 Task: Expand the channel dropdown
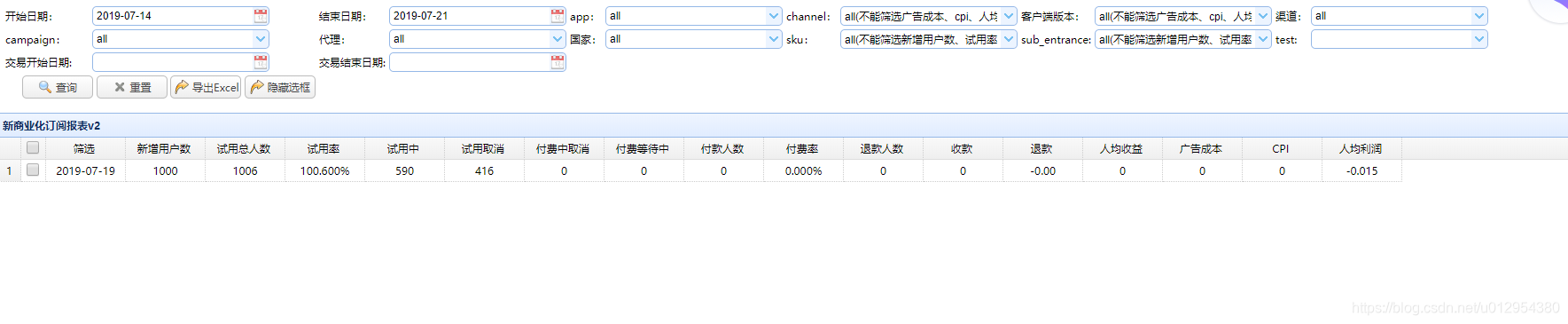[1009, 16]
